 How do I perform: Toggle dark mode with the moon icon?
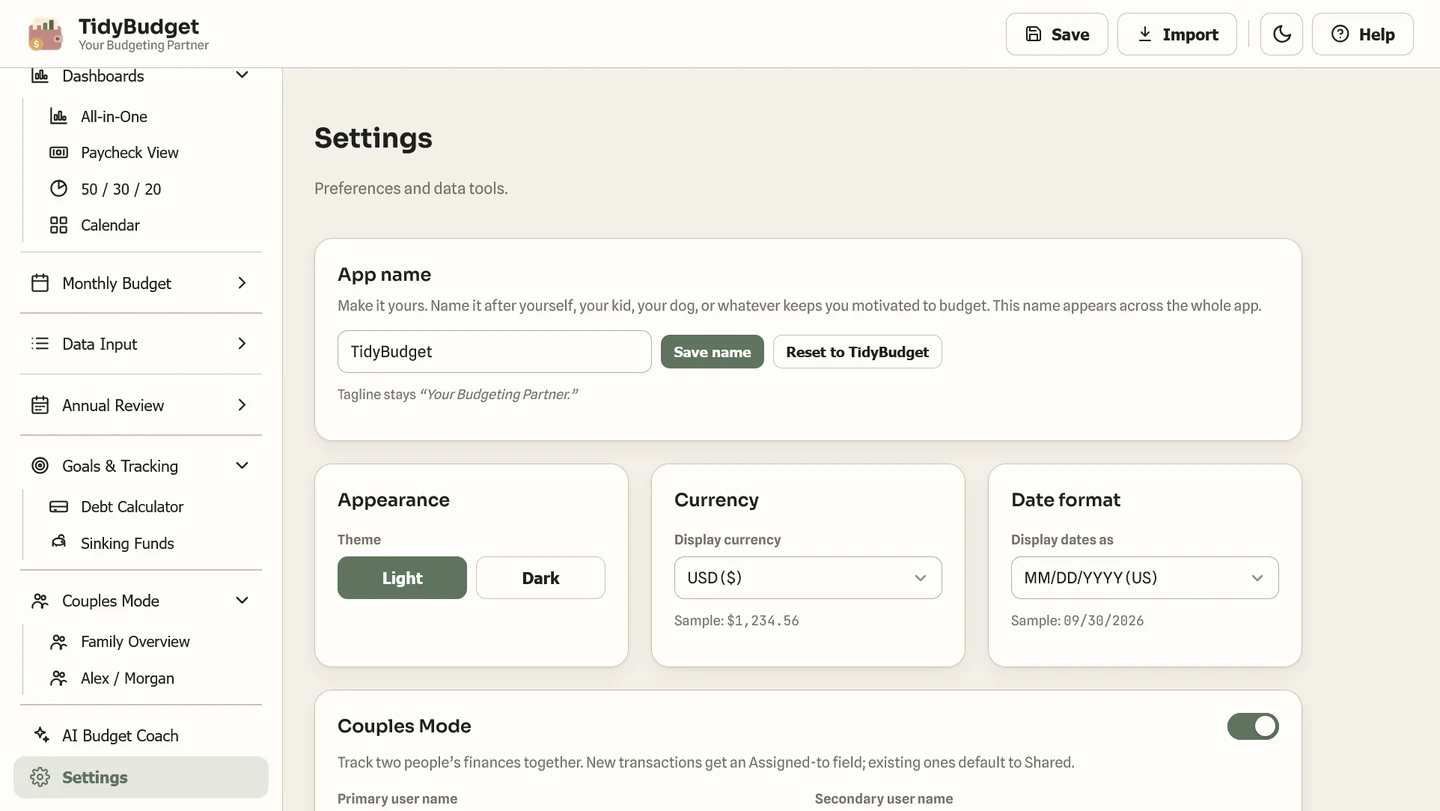[1282, 34]
